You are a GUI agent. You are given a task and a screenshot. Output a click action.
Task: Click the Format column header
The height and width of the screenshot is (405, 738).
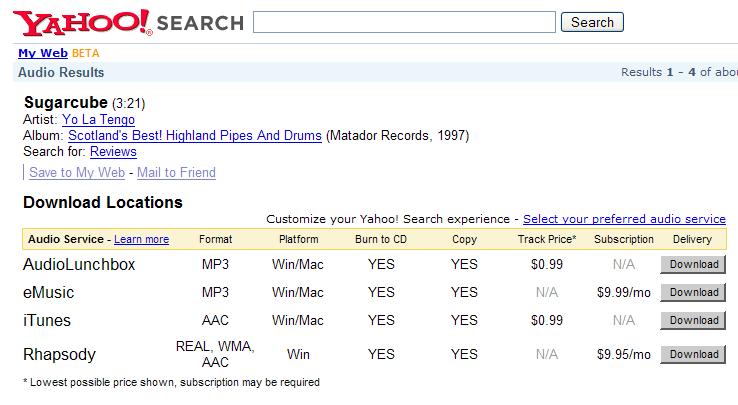tap(216, 239)
